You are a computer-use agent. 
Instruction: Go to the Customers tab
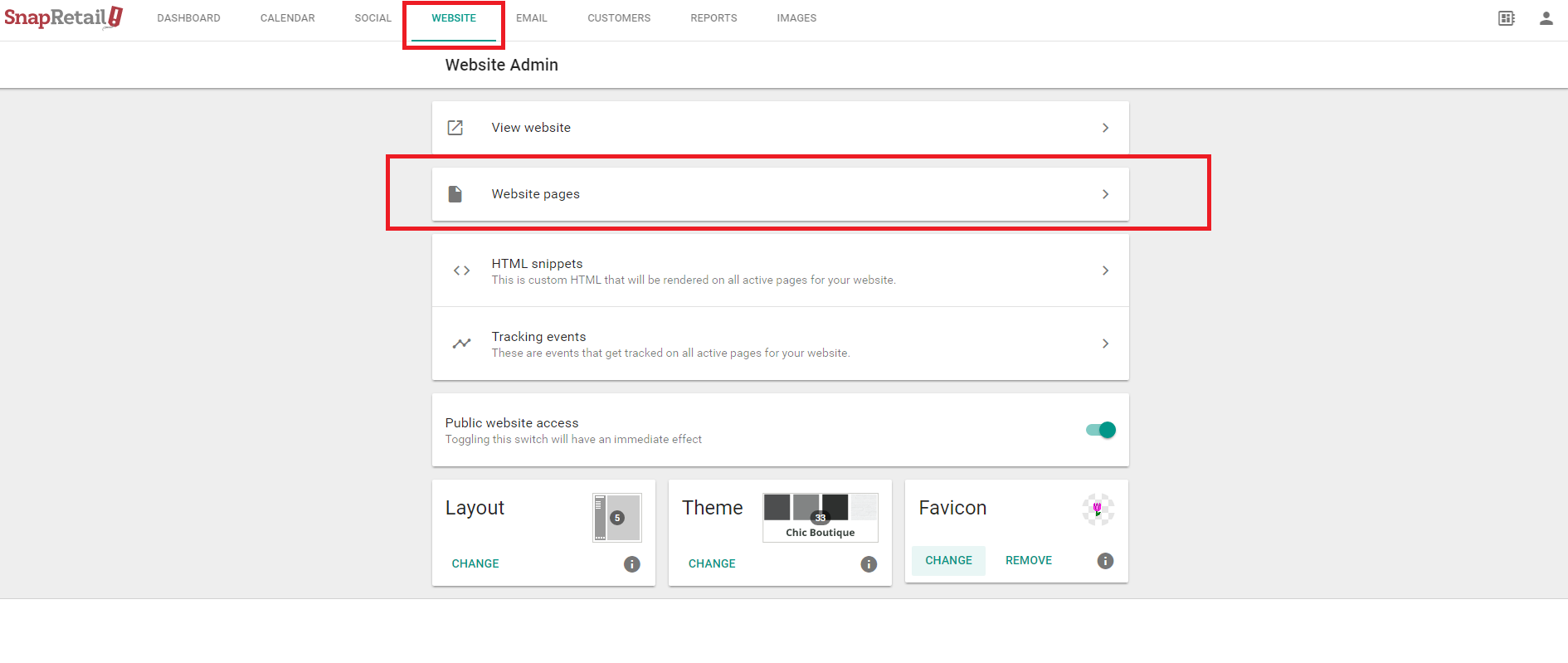pos(619,18)
